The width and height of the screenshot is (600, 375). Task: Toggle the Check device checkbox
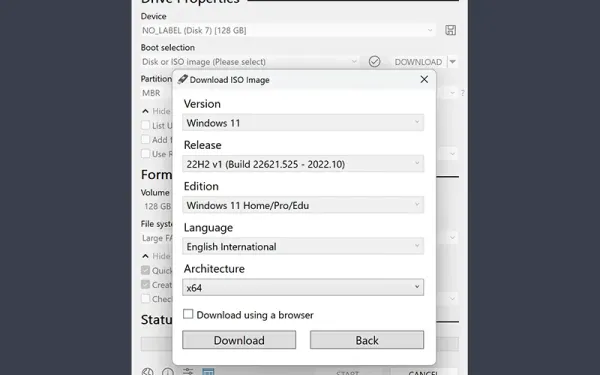pyautogui.click(x=145, y=298)
